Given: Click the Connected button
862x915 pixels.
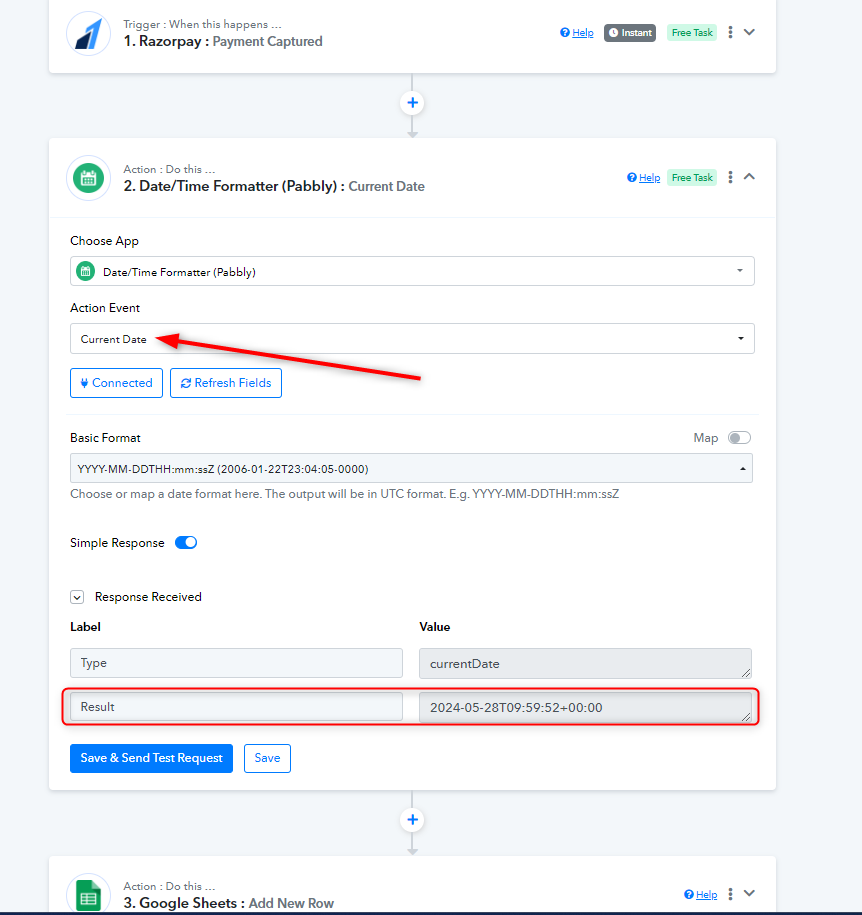Looking at the screenshot, I should (x=116, y=383).
